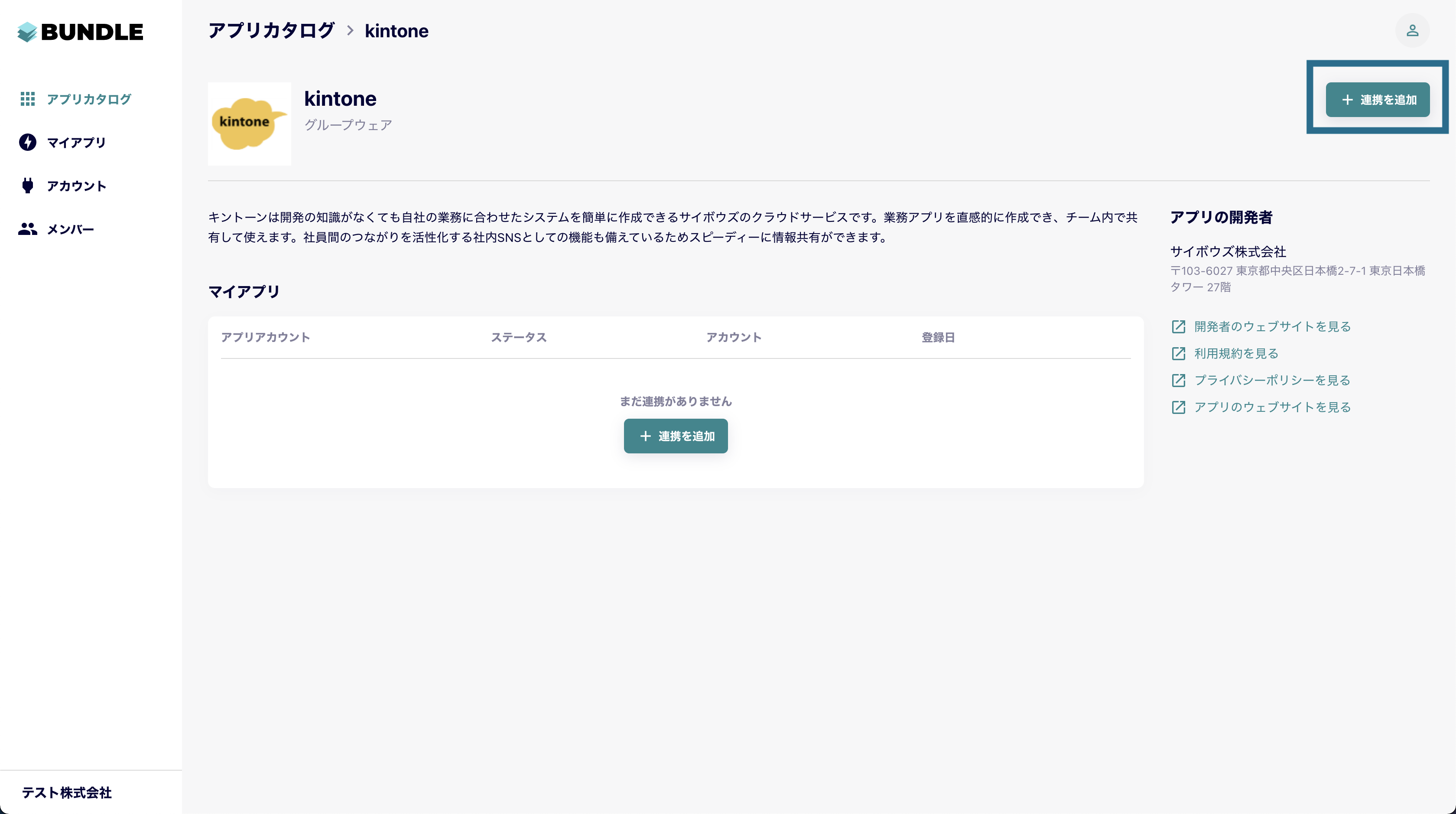This screenshot has height=814, width=1456.
Task: Click external link icon beside アプリのウェブサイトを見る
Action: [1179, 407]
